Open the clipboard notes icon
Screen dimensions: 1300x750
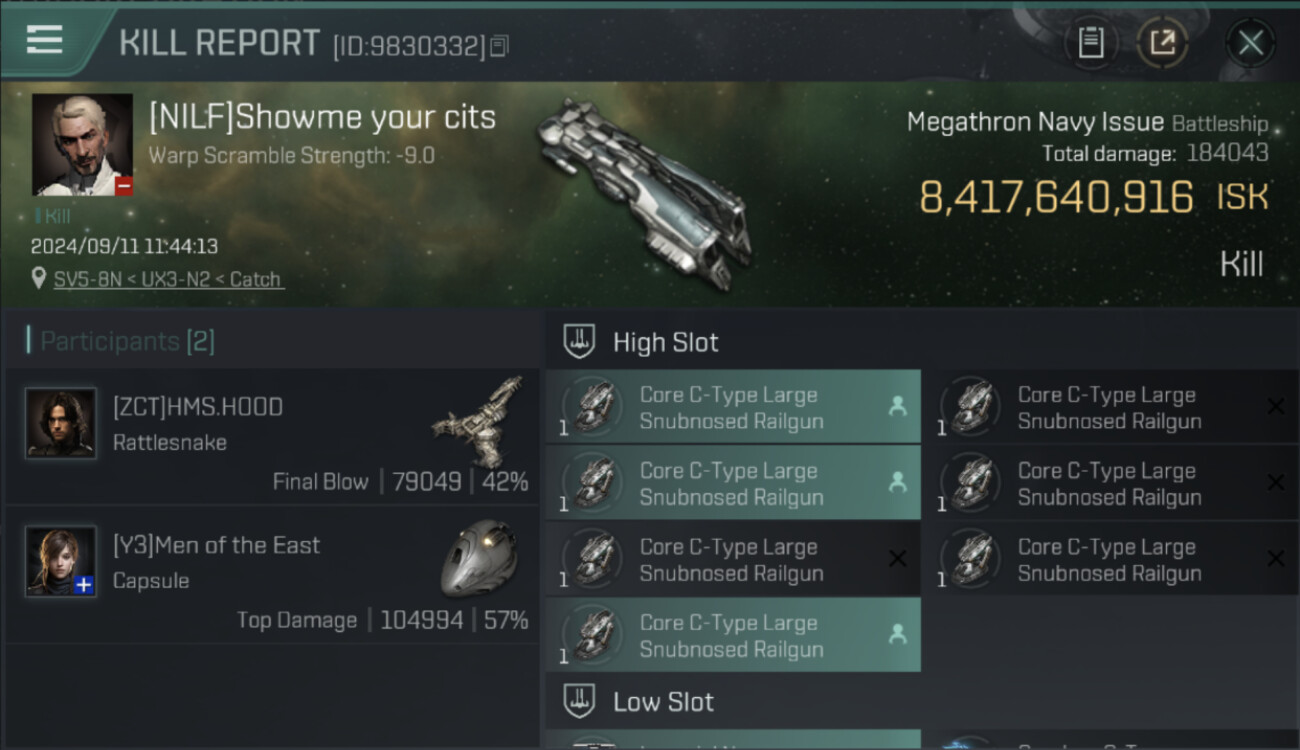[x=1090, y=42]
